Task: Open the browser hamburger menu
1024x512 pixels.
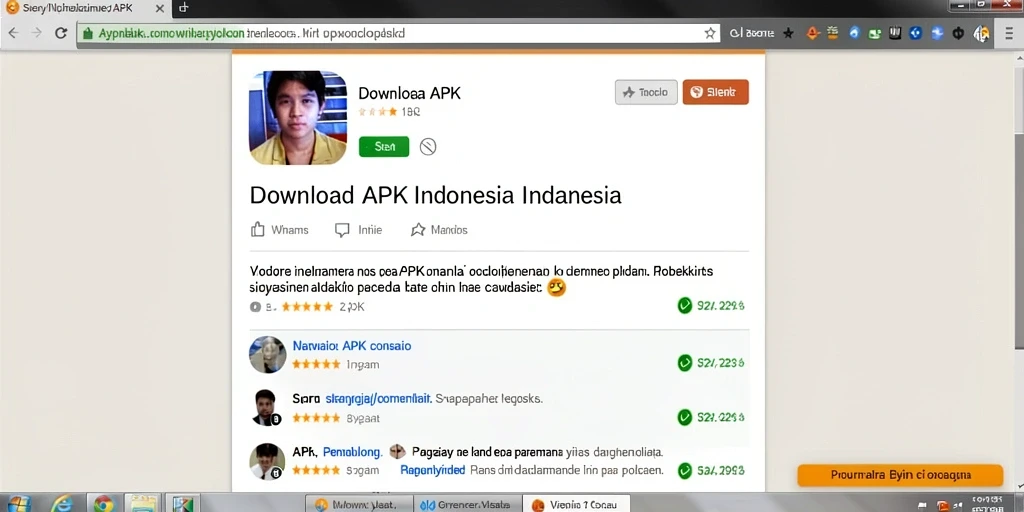Action: (1009, 33)
